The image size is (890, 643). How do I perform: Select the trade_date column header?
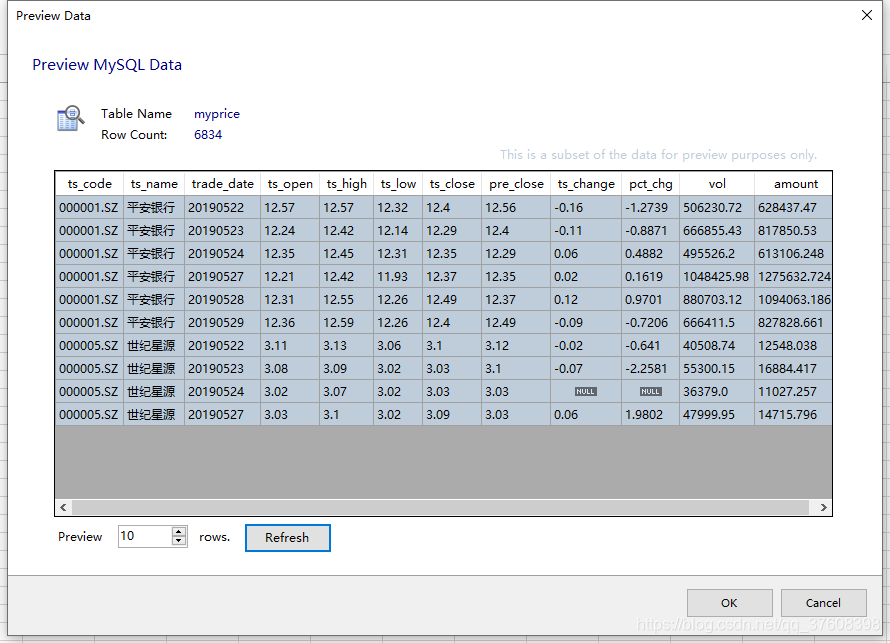tap(222, 184)
